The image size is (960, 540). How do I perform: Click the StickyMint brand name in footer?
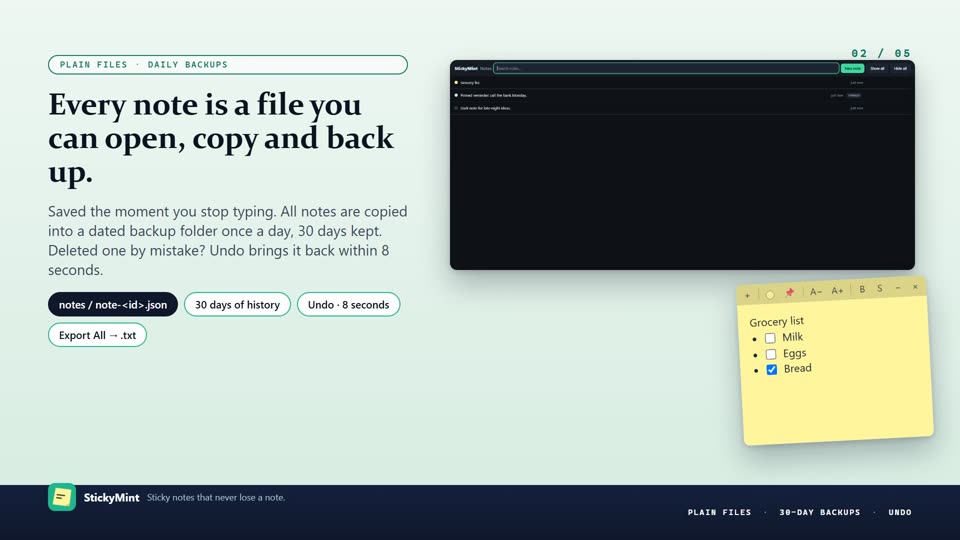click(x=111, y=498)
